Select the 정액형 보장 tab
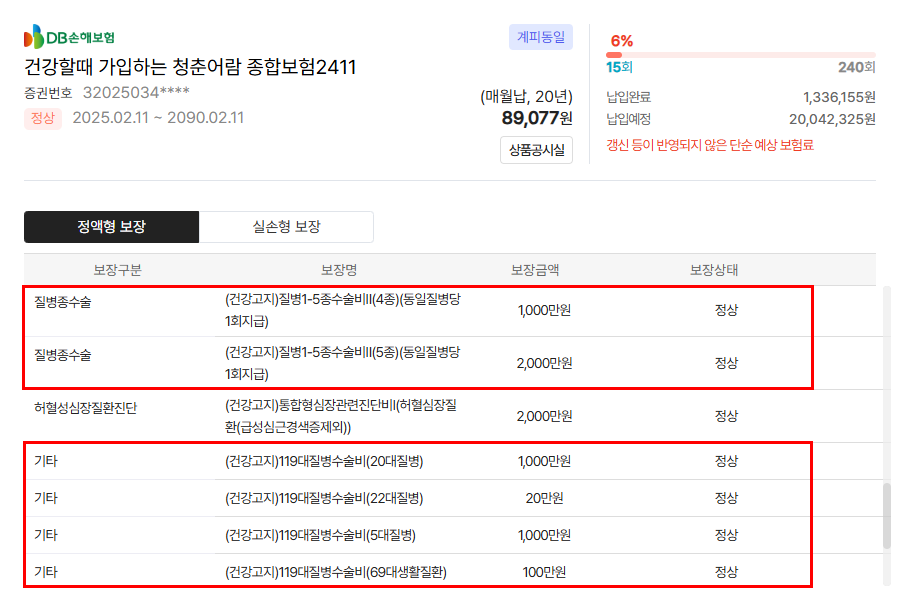900x606 pixels. click(x=111, y=227)
